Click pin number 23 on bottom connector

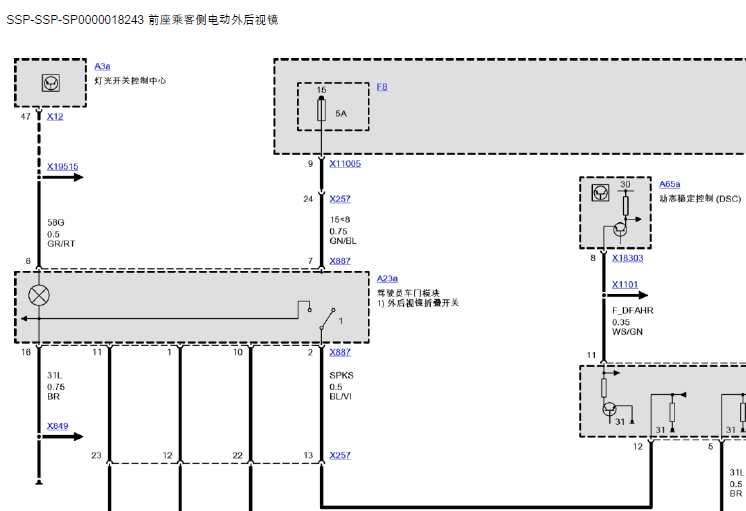tap(97, 455)
